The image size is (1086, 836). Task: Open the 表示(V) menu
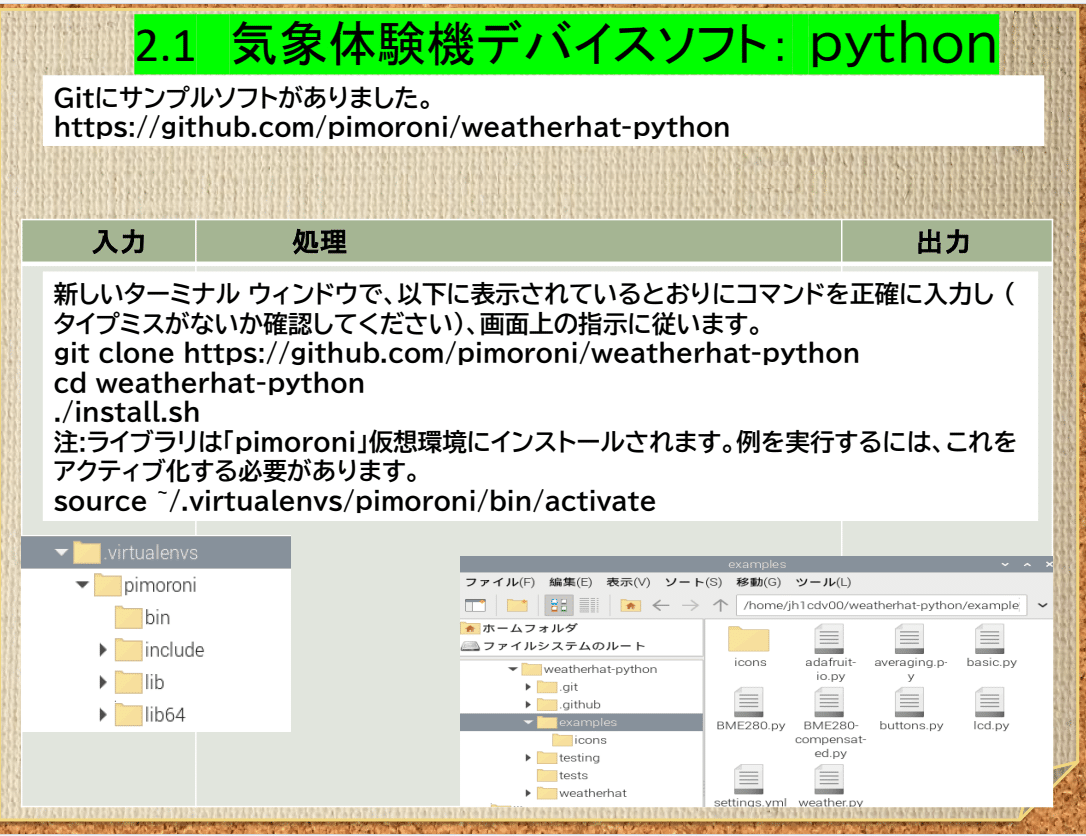(x=630, y=582)
